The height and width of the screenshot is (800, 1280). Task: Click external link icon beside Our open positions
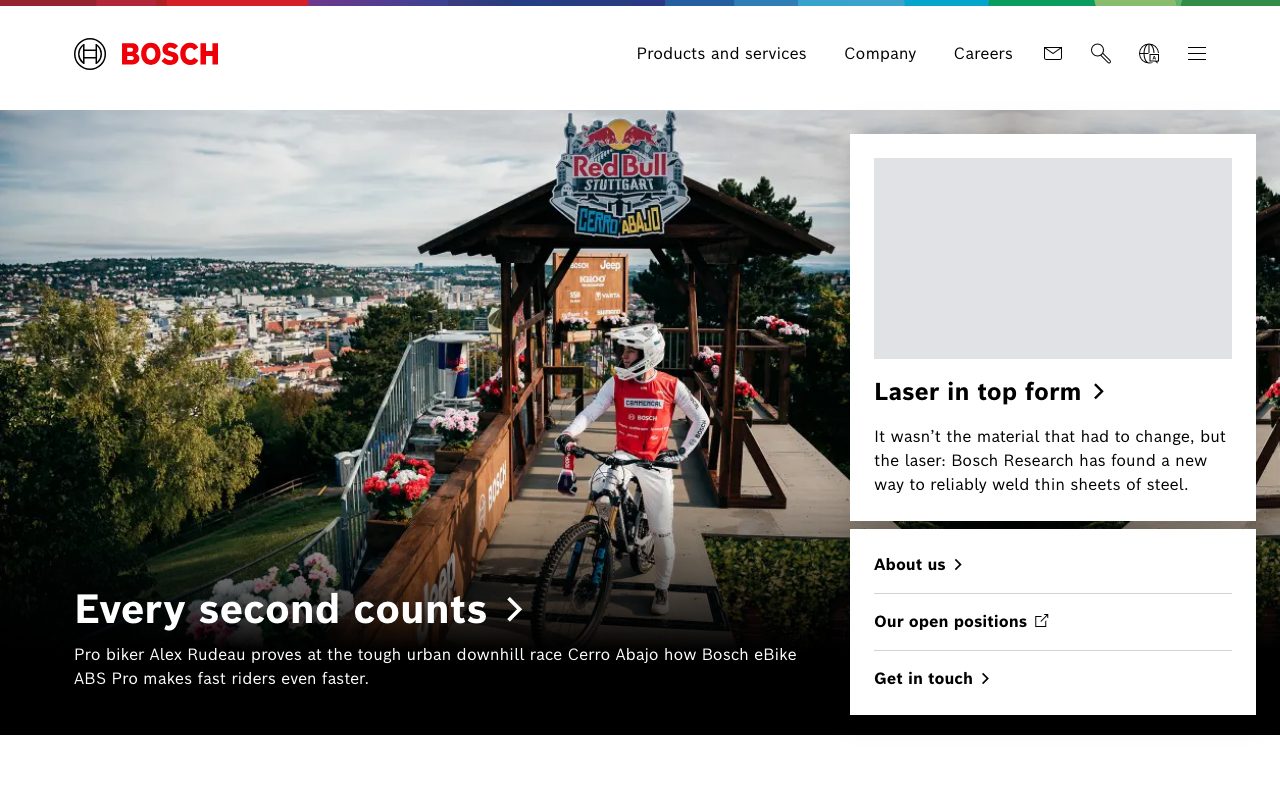pyautogui.click(x=1042, y=621)
